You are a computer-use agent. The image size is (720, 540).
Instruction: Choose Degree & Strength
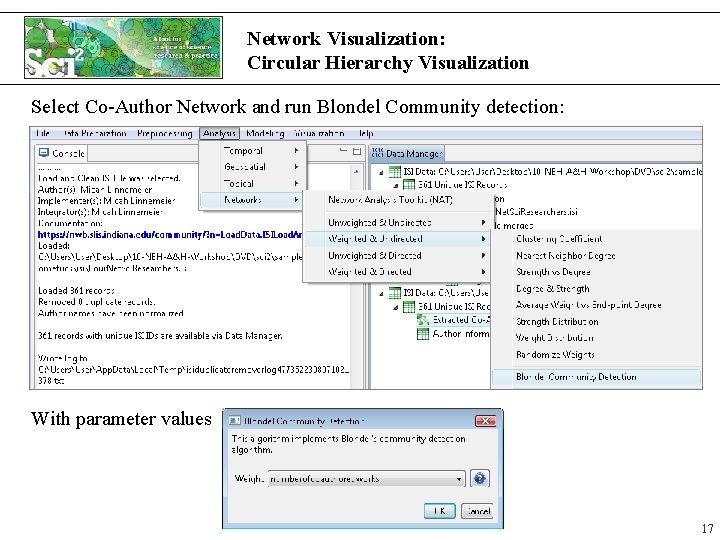(x=552, y=289)
